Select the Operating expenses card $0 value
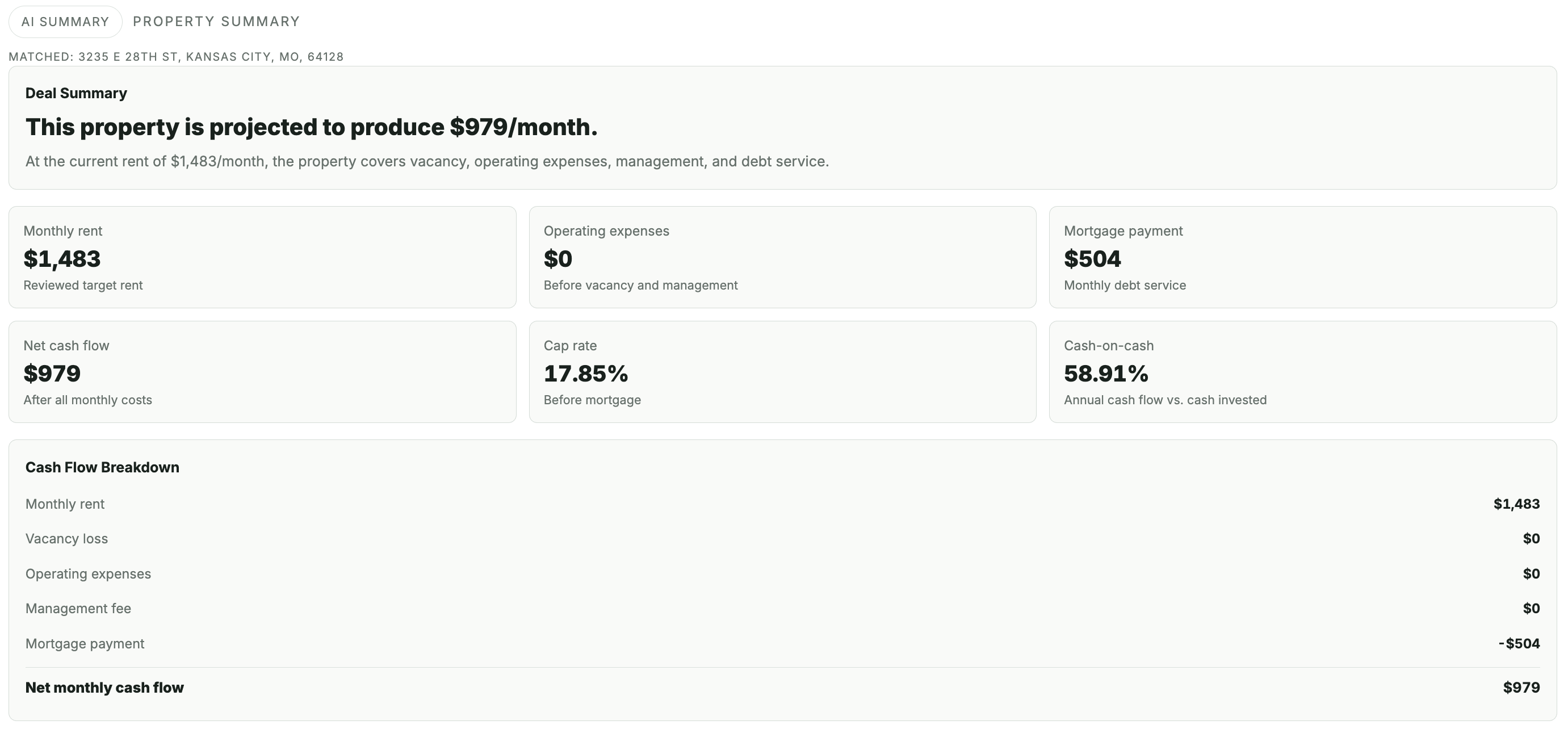This screenshot has width=1568, height=729. point(557,259)
